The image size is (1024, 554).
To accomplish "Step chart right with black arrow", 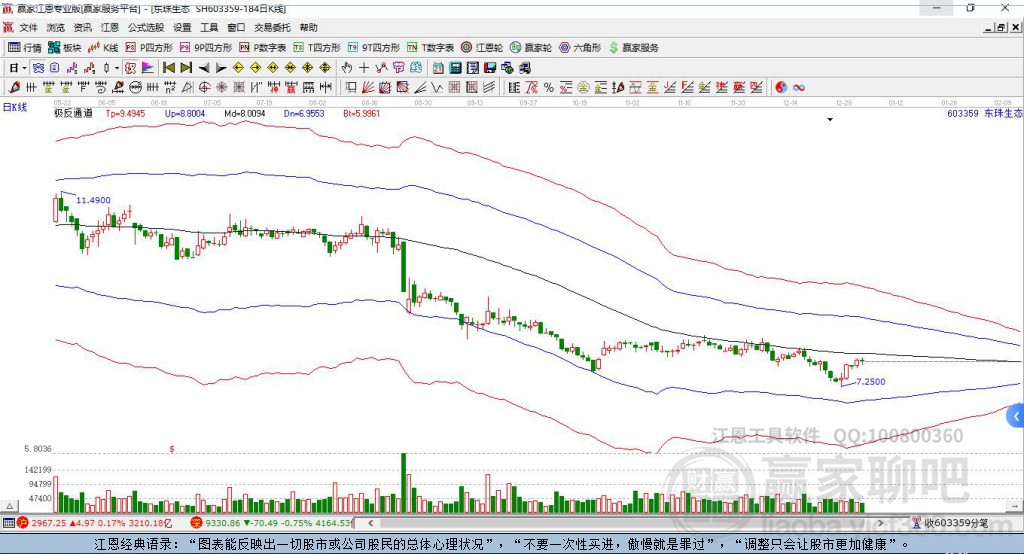I will tap(221, 68).
